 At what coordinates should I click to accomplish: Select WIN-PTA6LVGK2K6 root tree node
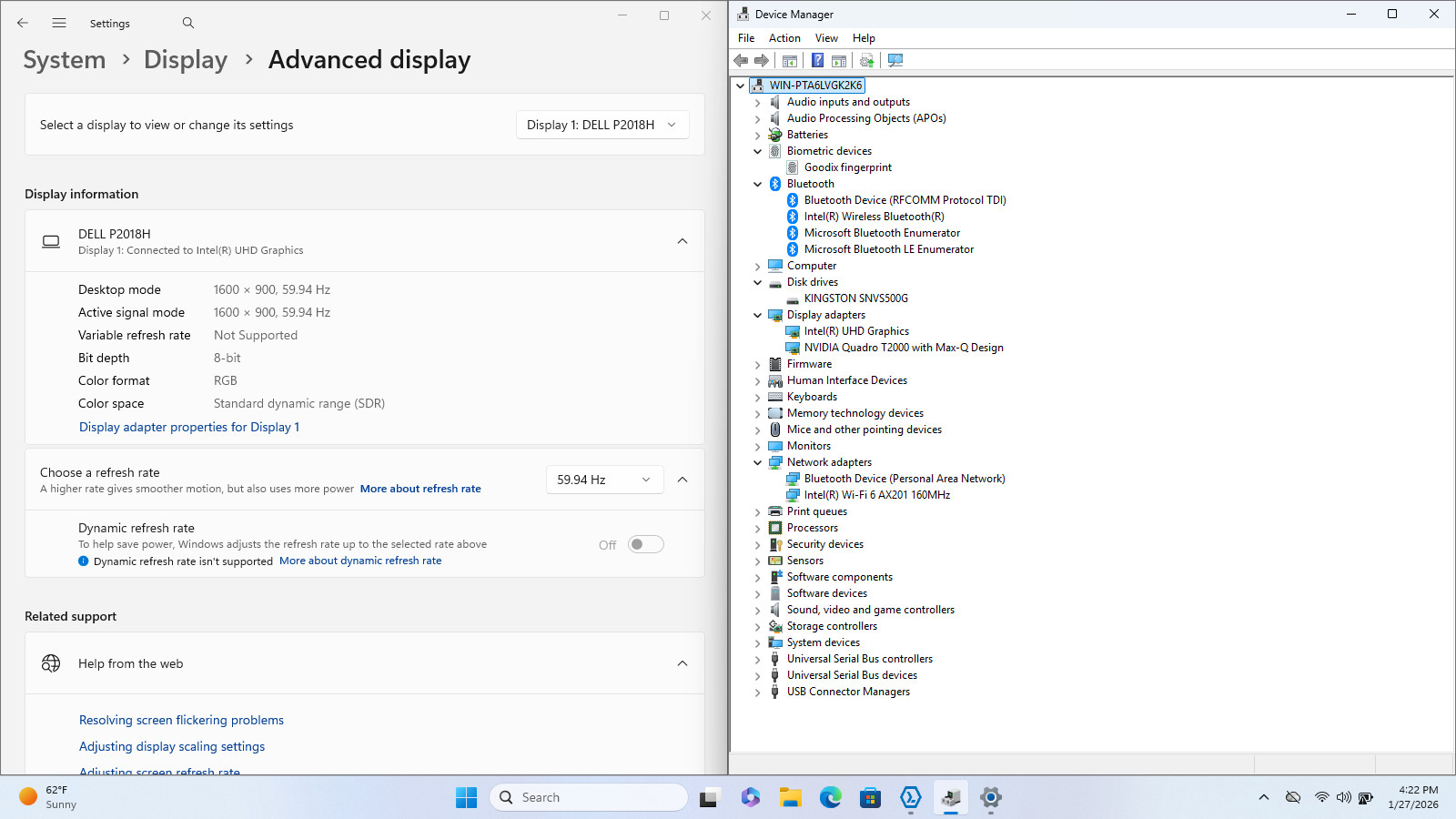[x=815, y=86]
